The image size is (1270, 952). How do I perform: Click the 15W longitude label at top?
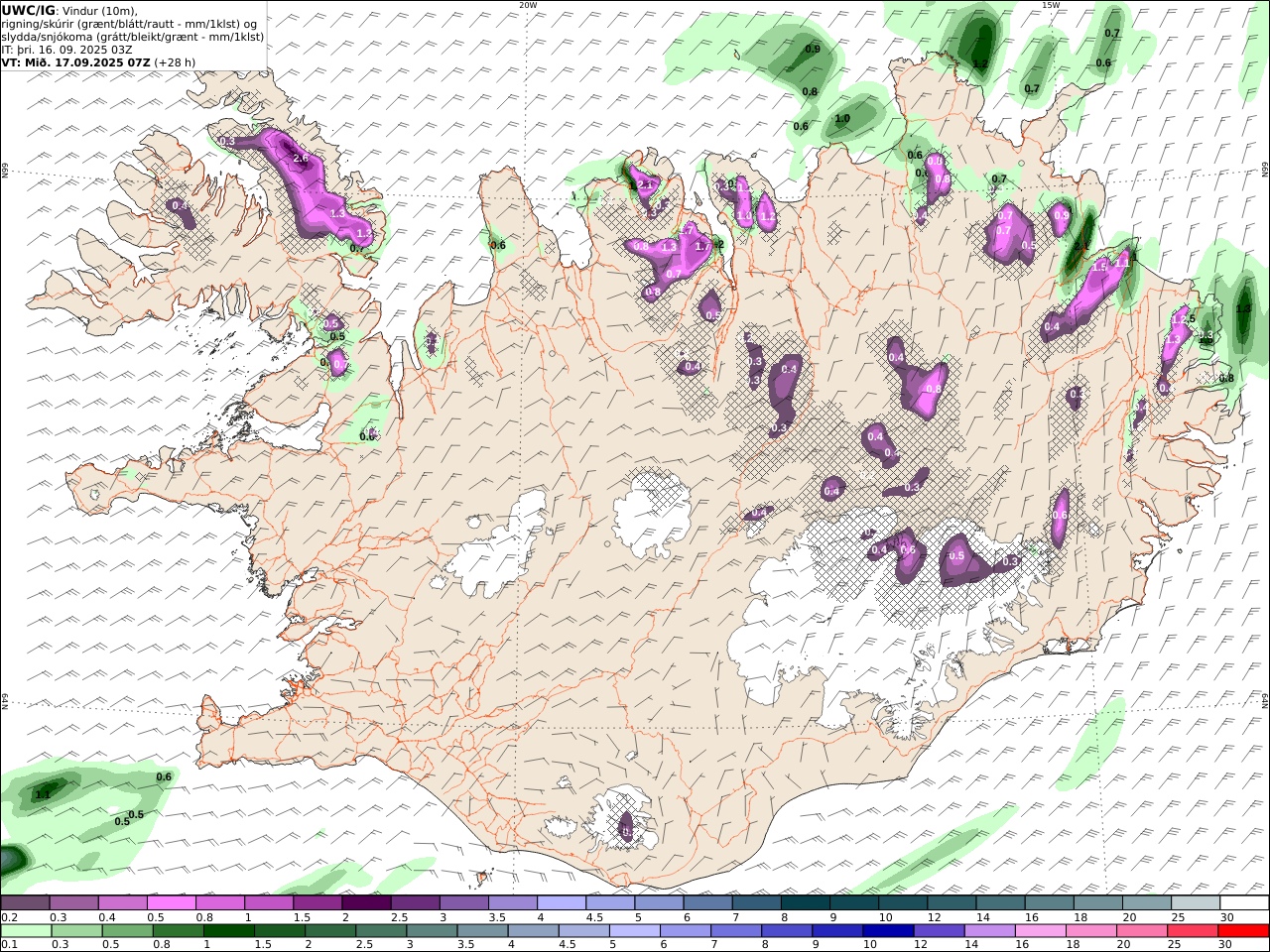[x=1051, y=4]
